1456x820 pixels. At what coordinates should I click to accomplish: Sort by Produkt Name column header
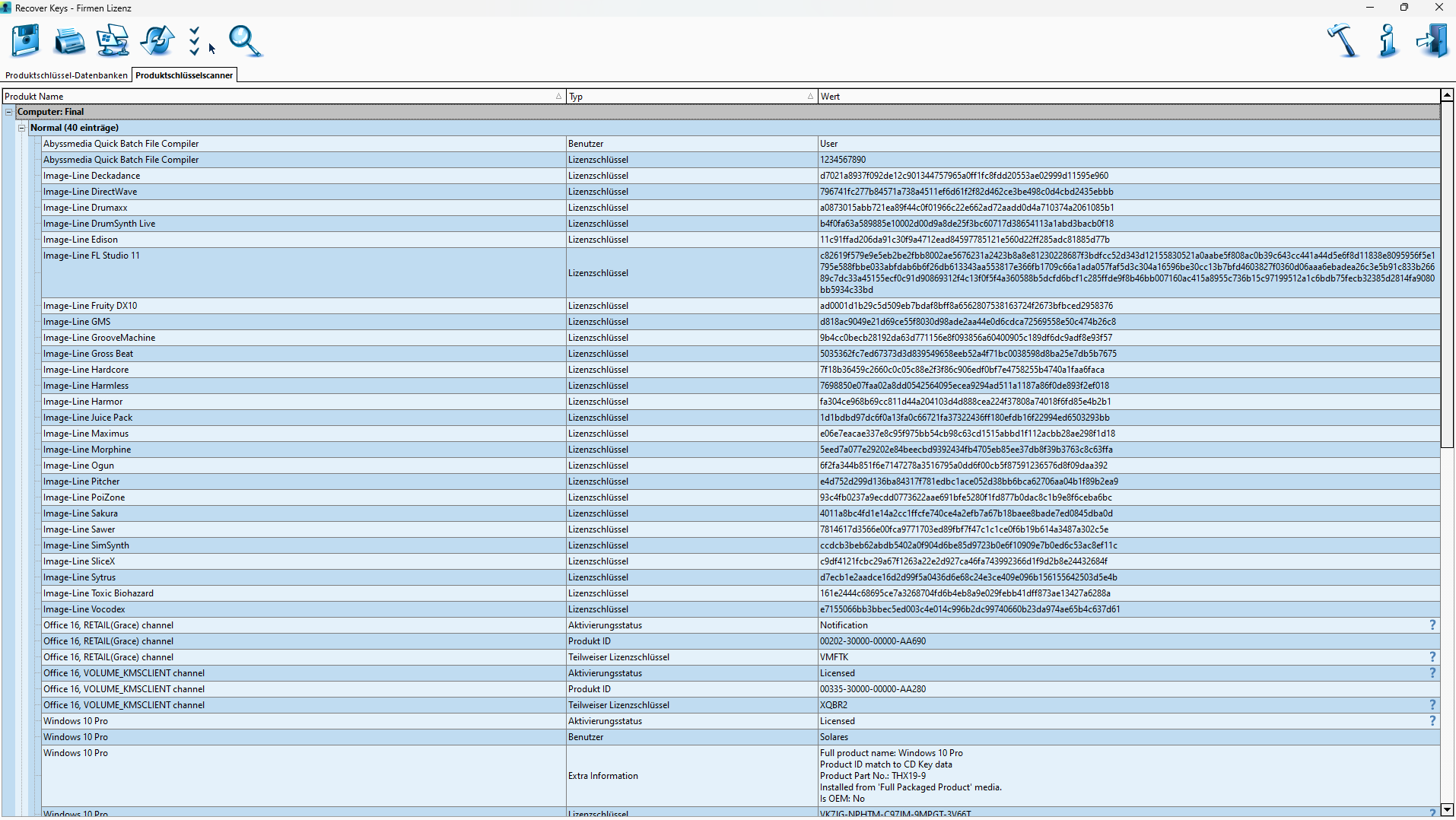[283, 97]
